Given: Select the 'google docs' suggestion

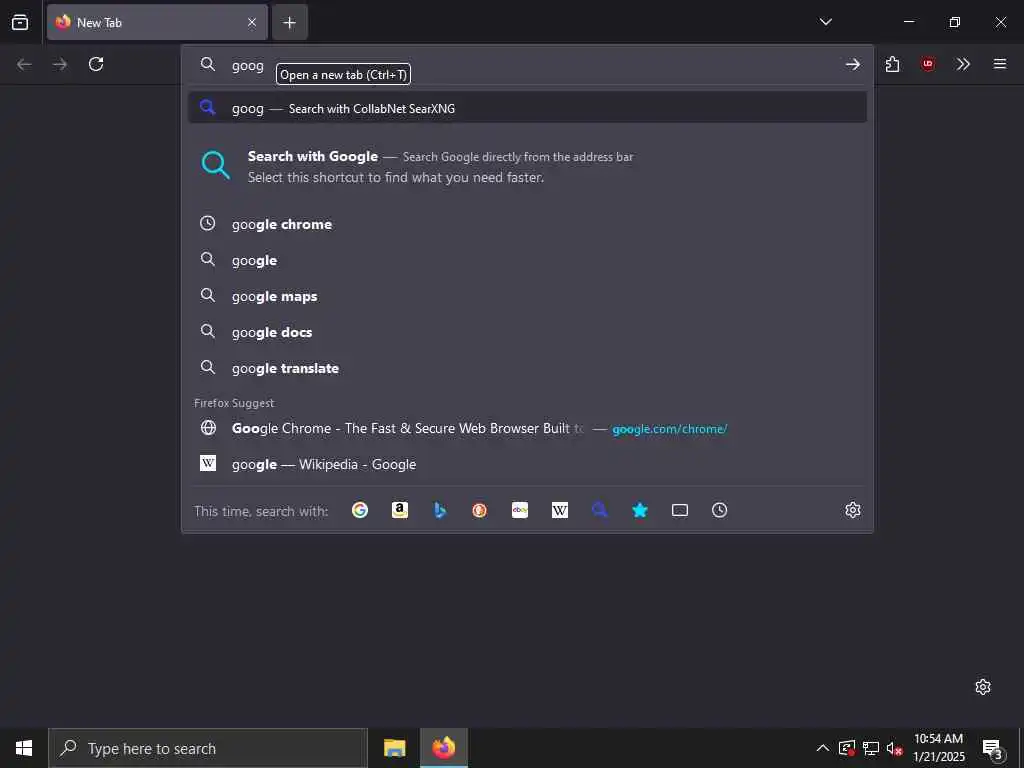Looking at the screenshot, I should (x=527, y=332).
